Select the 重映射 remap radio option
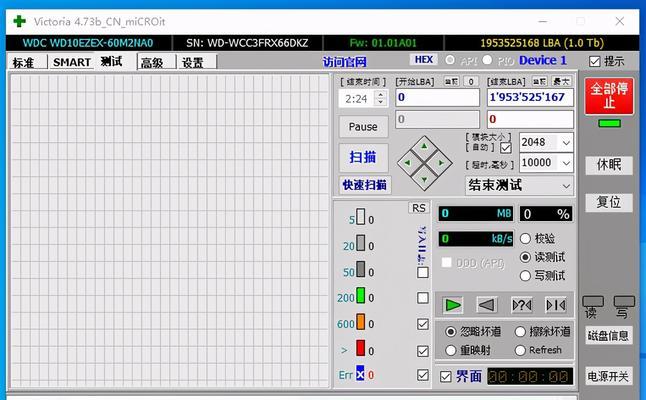Viewport: 646px width, 400px height. [450, 350]
